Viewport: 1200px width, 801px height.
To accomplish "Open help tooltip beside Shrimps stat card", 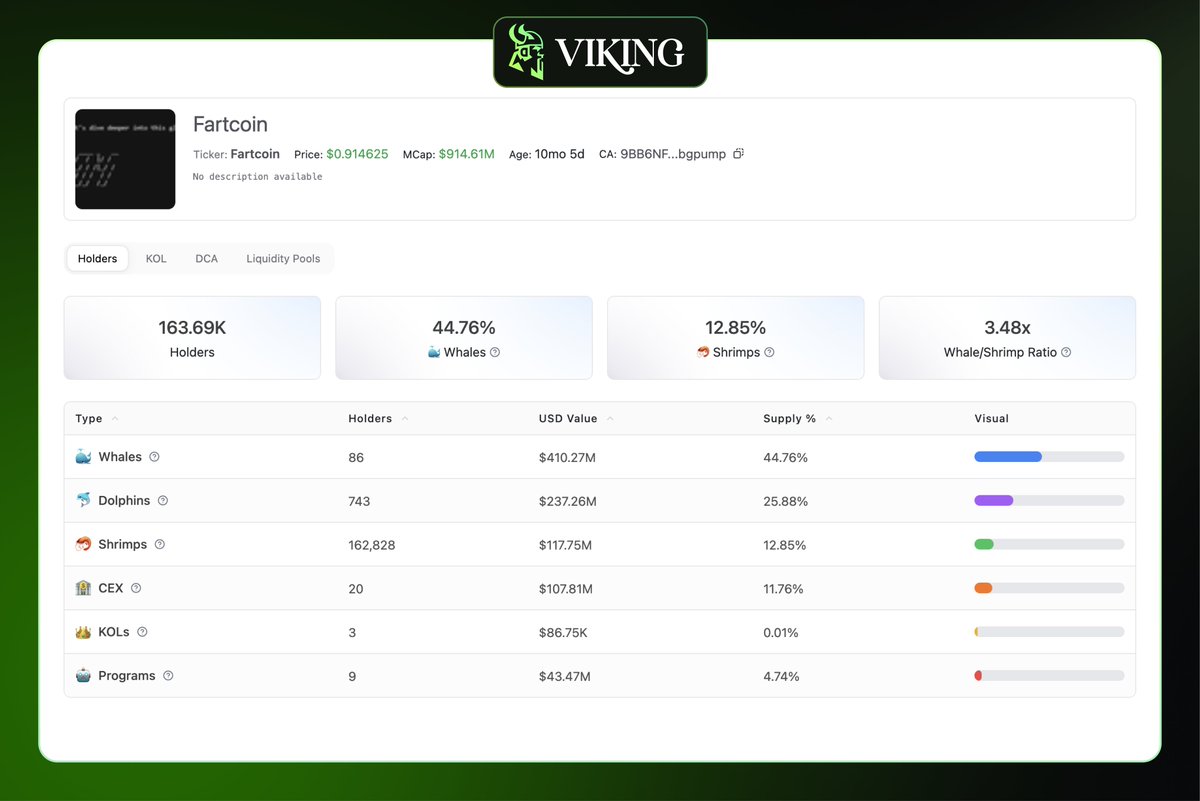I will 769,352.
